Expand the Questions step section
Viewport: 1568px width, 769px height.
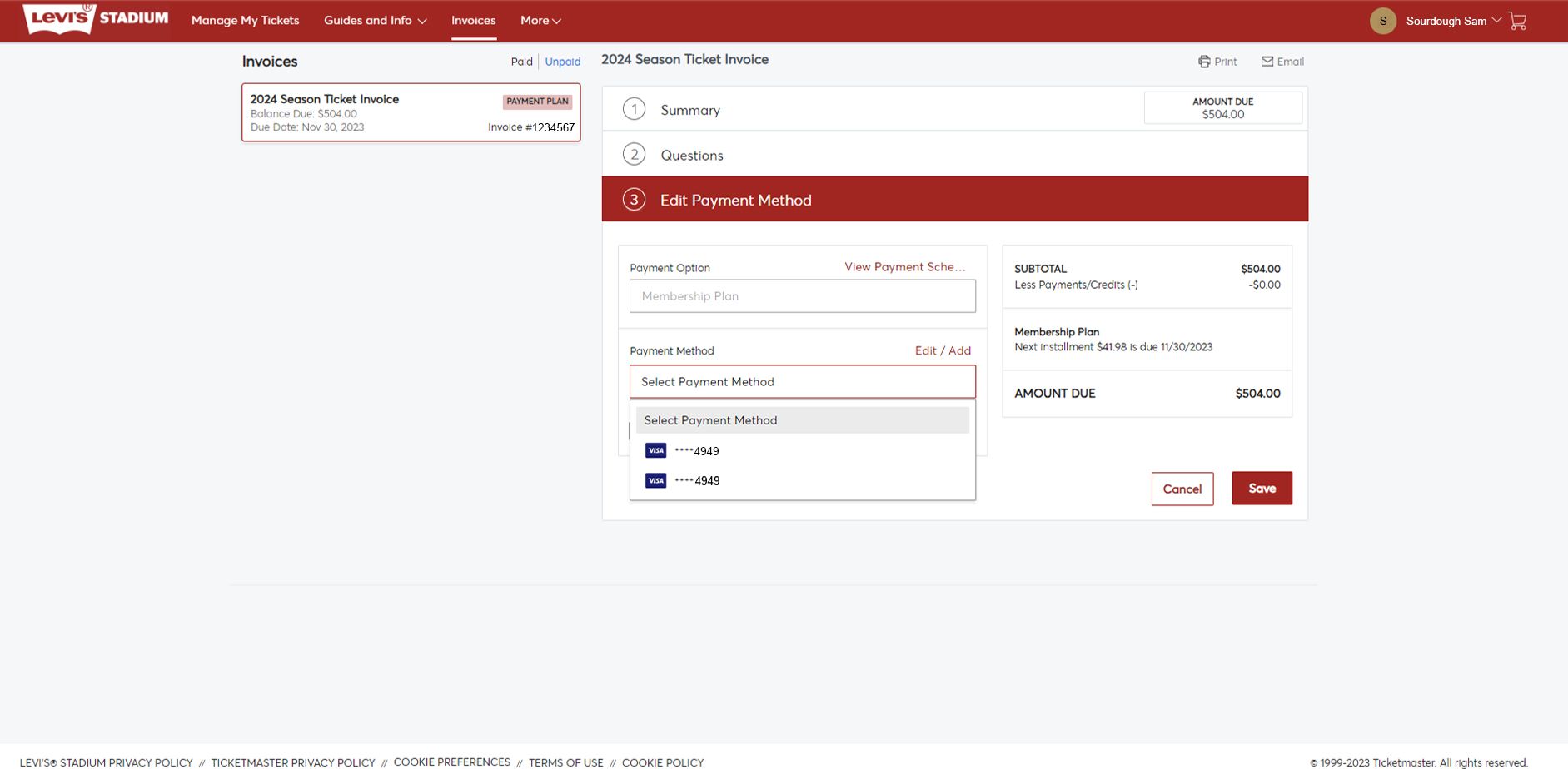(x=691, y=155)
